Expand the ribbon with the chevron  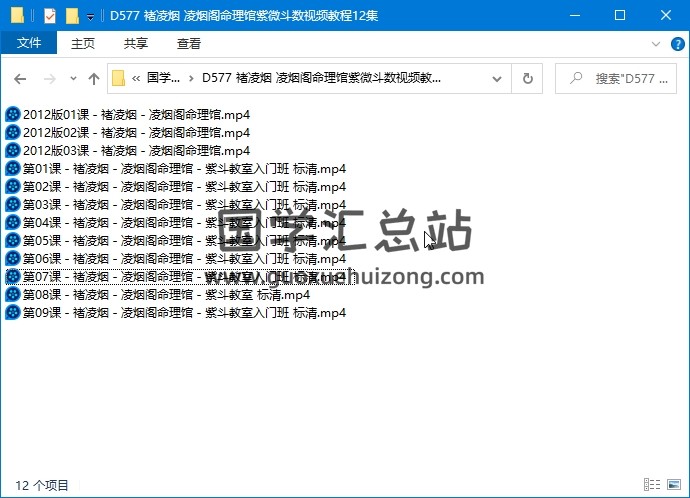coord(656,44)
